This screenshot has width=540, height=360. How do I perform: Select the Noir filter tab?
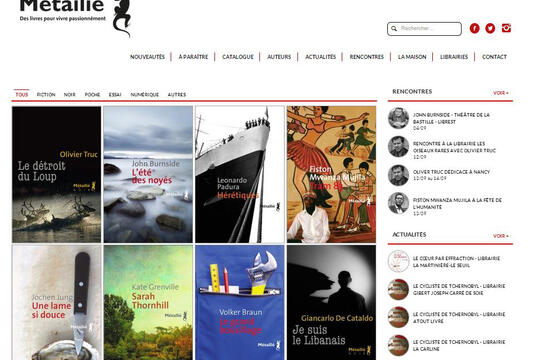coord(69,94)
